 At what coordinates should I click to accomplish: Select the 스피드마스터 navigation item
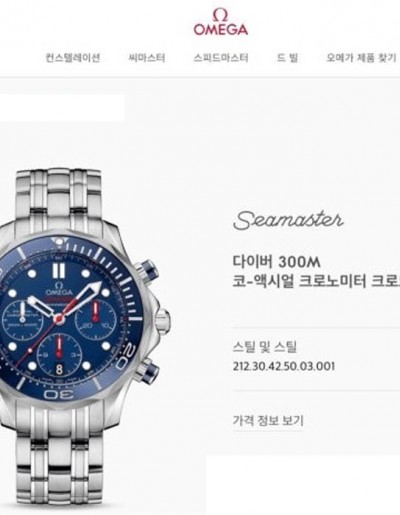(x=221, y=58)
